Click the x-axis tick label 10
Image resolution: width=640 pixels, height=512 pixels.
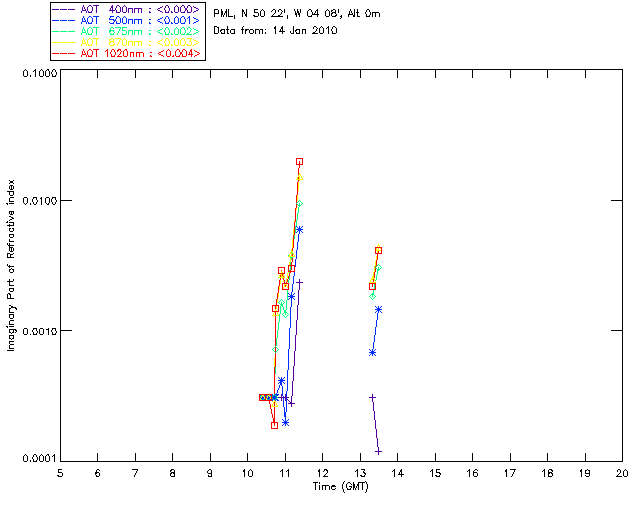pos(247,473)
